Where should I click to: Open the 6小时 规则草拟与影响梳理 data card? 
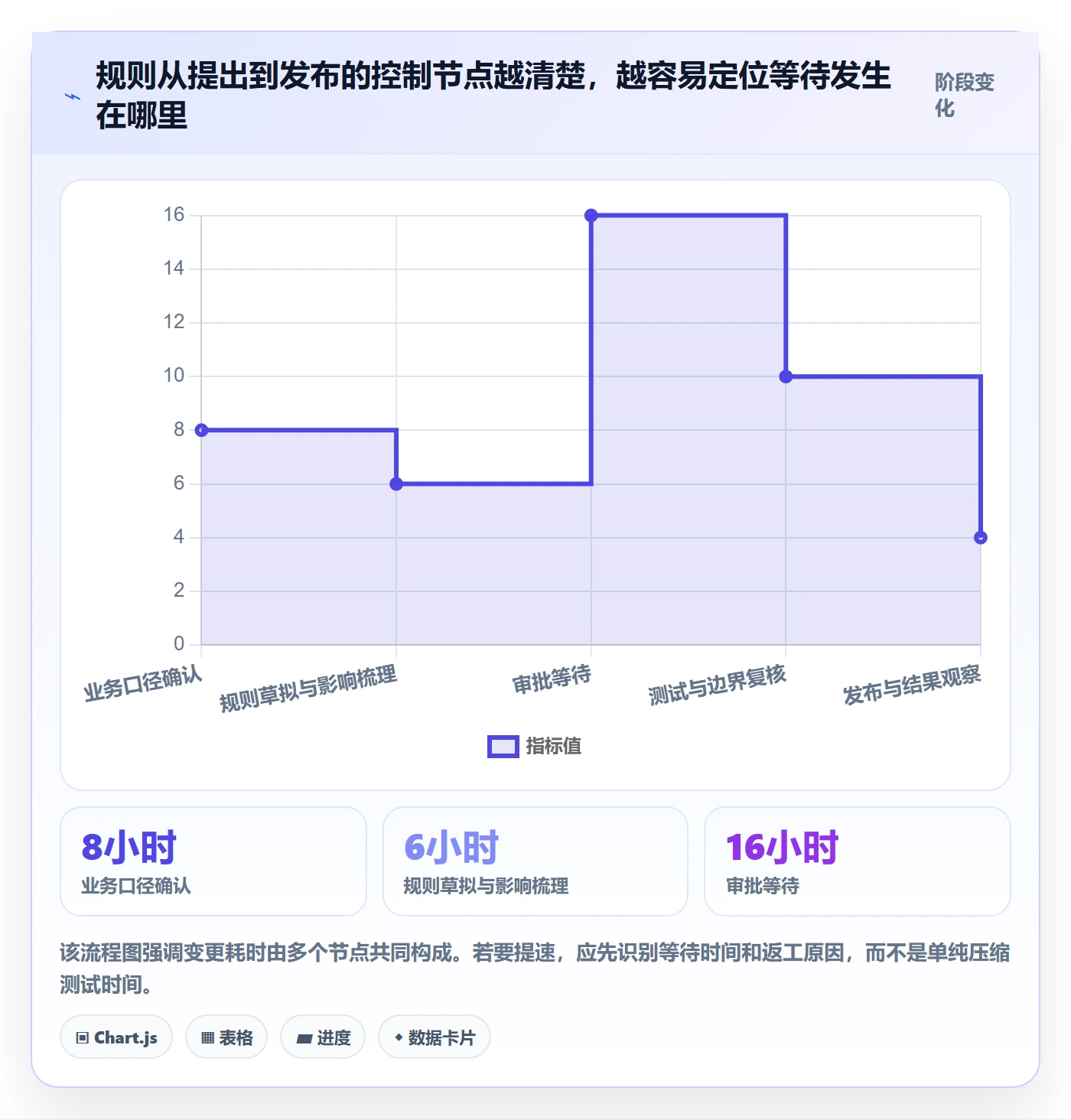click(x=535, y=861)
